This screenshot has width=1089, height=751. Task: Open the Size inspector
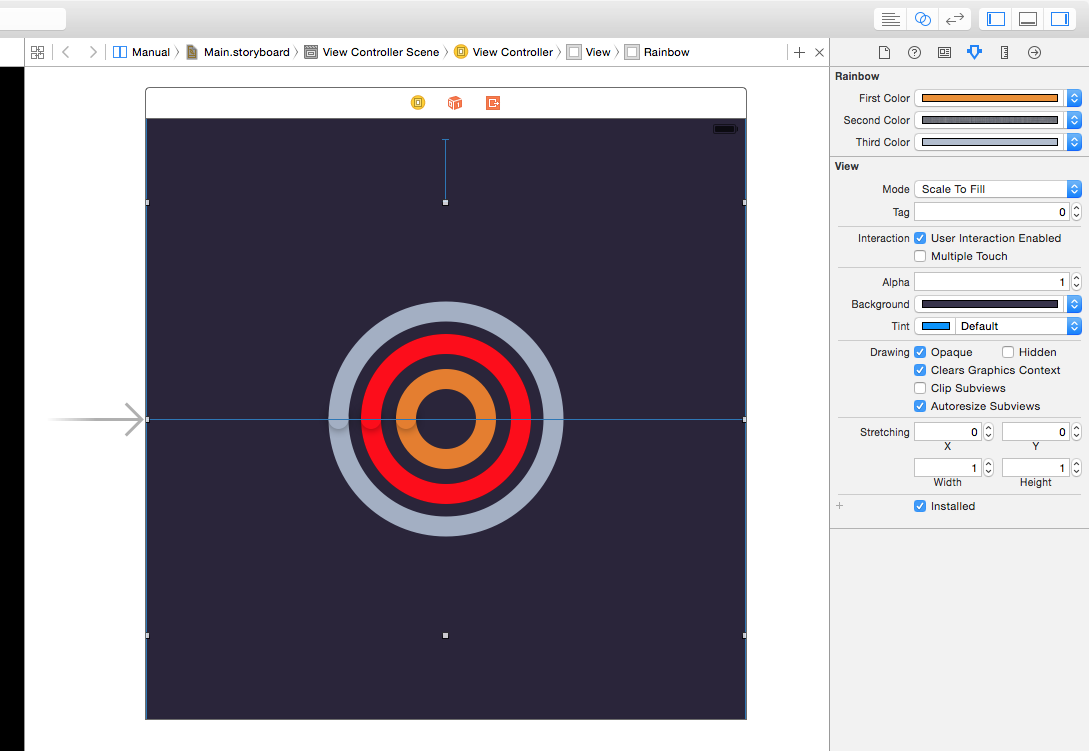tap(1004, 52)
